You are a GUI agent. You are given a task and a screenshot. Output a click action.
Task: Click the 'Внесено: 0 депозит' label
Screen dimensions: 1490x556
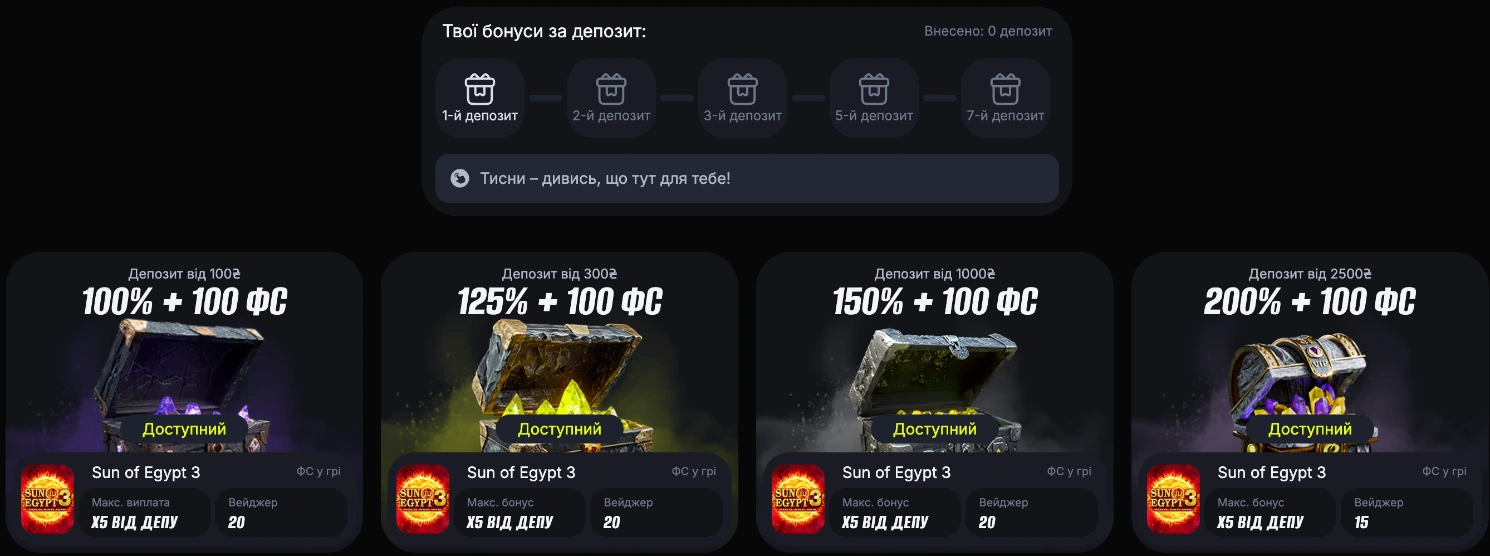(x=988, y=31)
